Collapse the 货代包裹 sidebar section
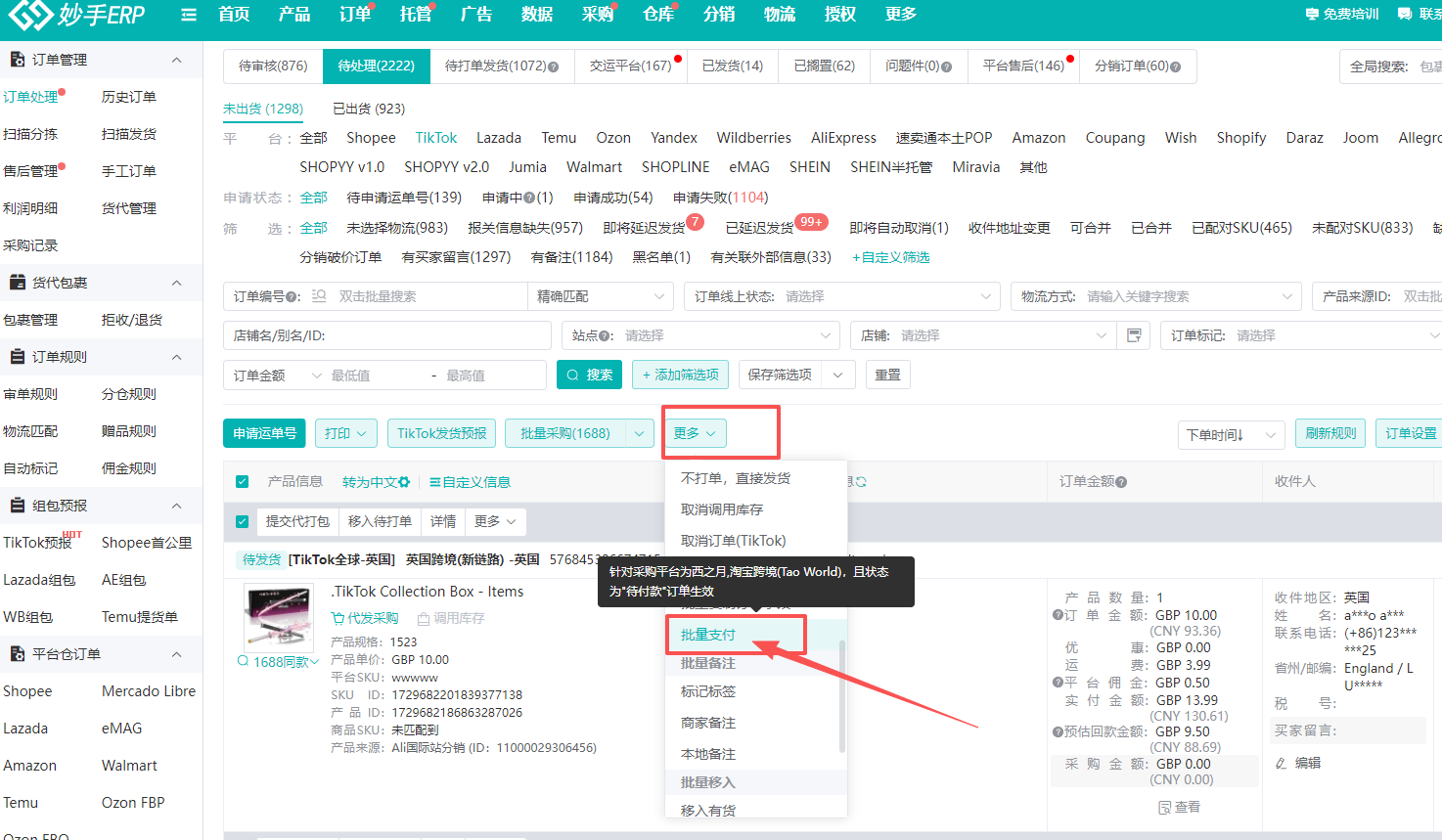The image size is (1442, 840). click(177, 283)
